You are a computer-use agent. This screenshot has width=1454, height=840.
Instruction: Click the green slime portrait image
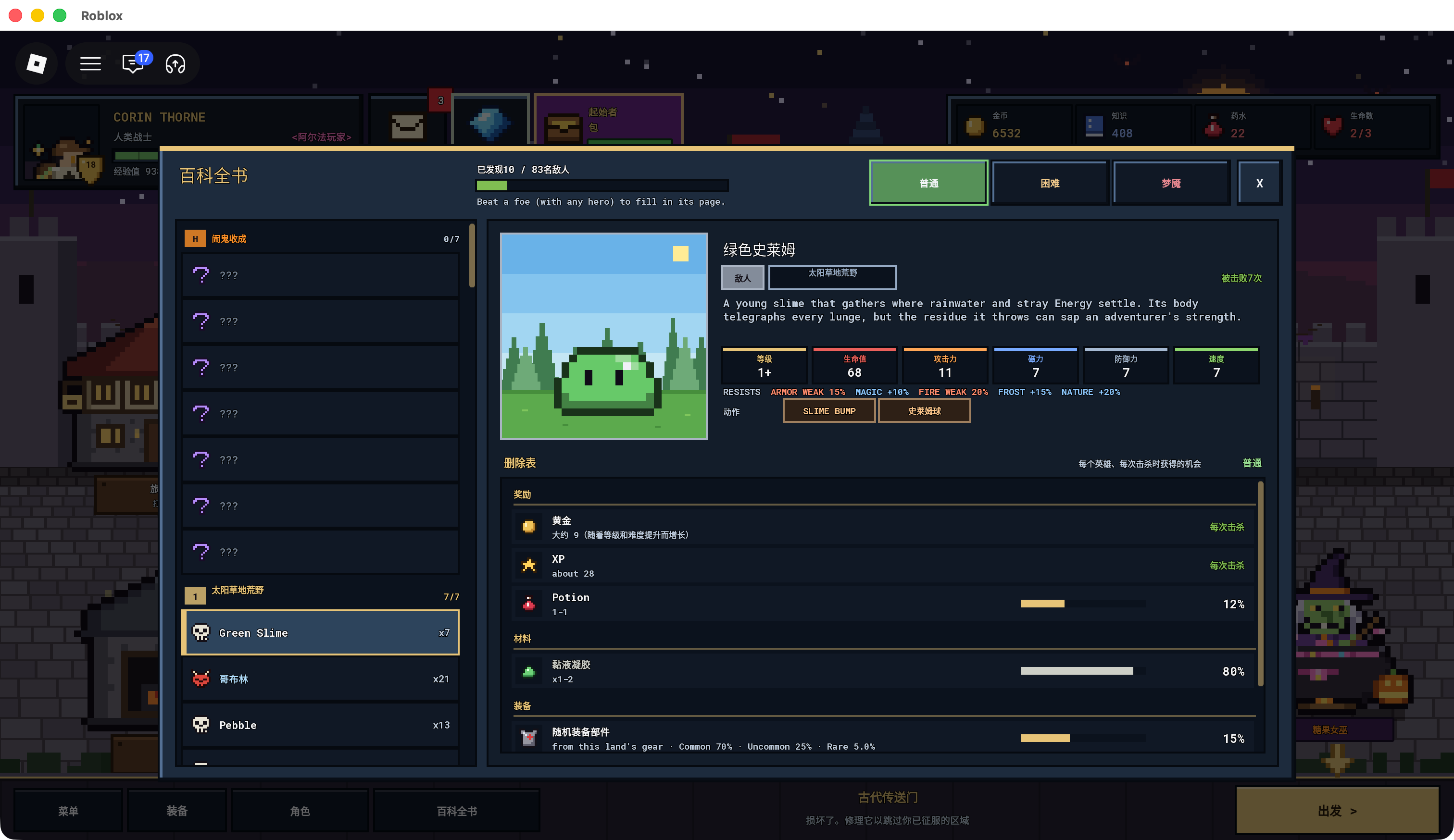tap(603, 336)
